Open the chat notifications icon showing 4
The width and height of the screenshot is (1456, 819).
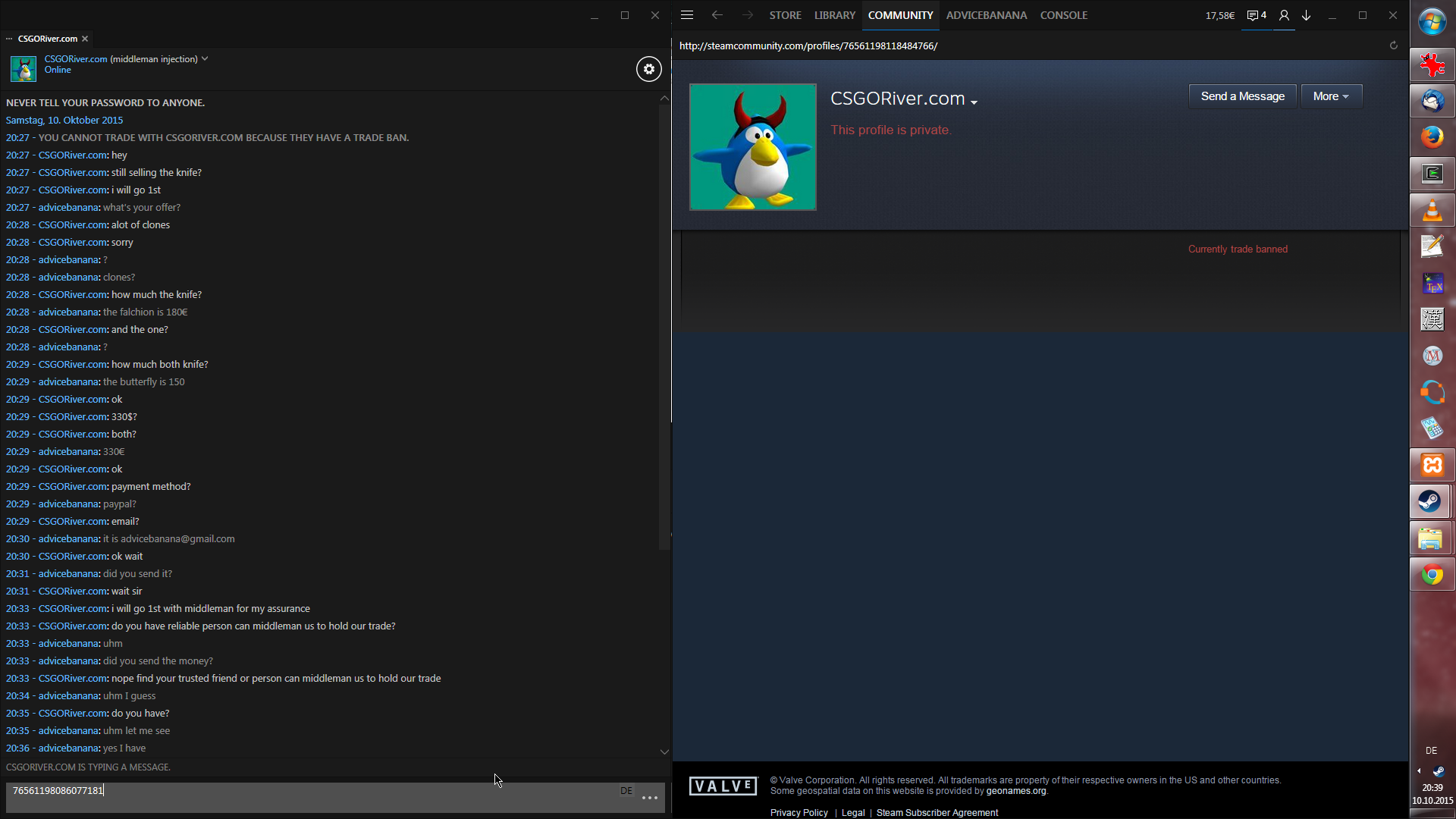pos(1257,15)
